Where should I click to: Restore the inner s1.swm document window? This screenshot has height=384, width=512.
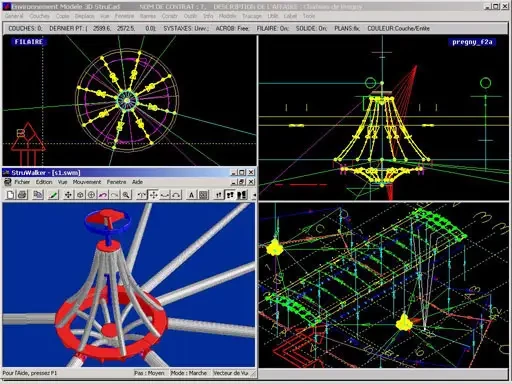242,182
